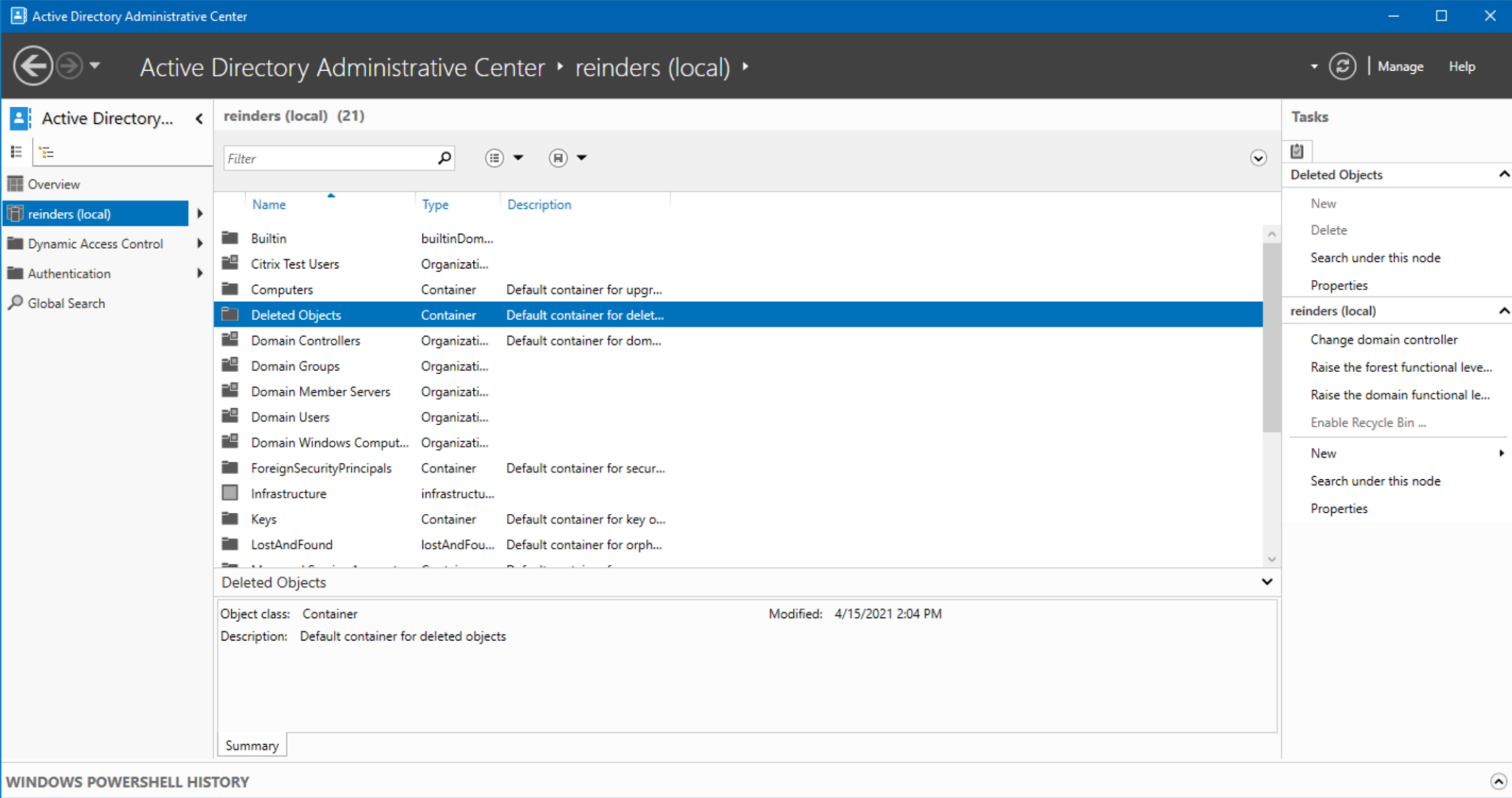
Task: Sort the list by the Type column
Action: (x=435, y=204)
